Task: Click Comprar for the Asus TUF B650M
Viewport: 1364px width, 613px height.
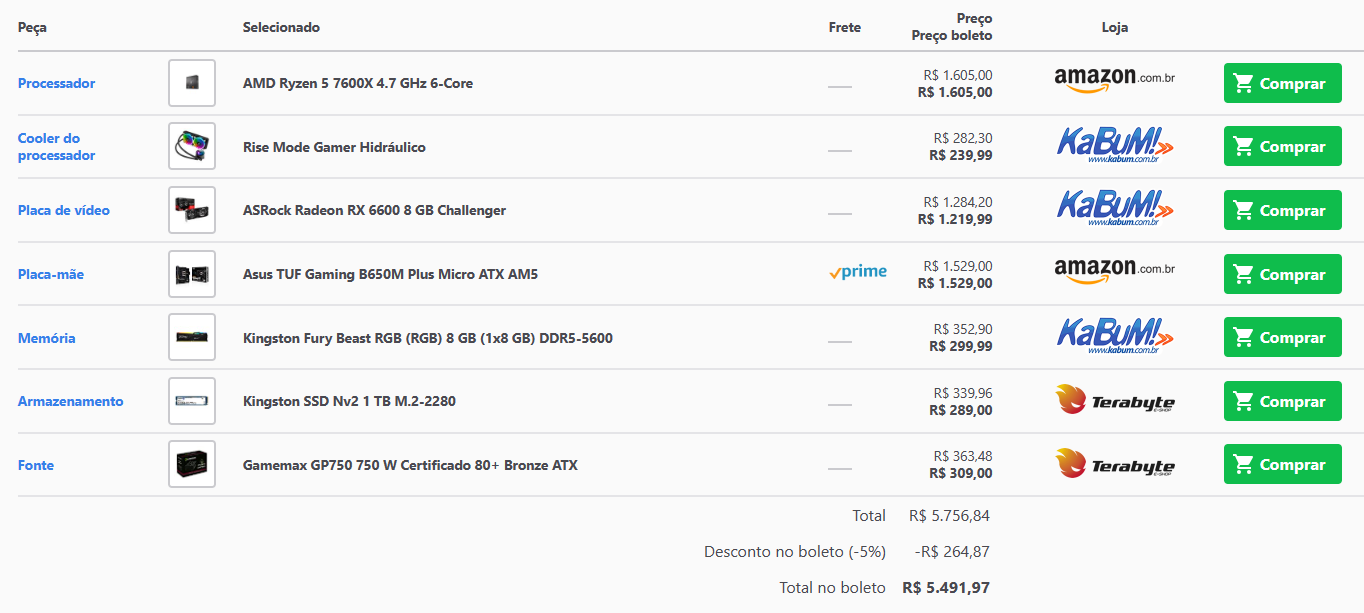Action: 1282,274
